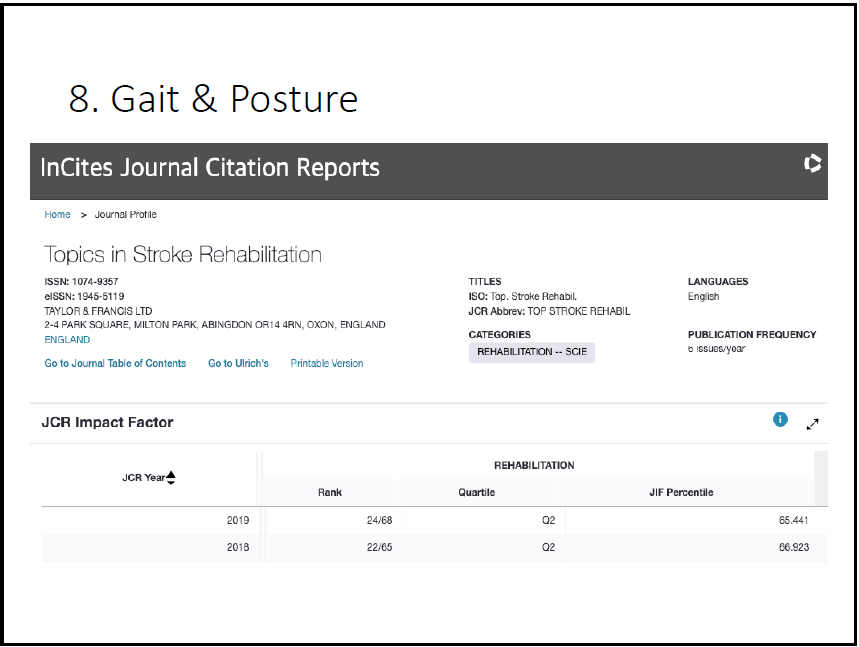Open the JCR Impact Factor info icon

[x=781, y=420]
